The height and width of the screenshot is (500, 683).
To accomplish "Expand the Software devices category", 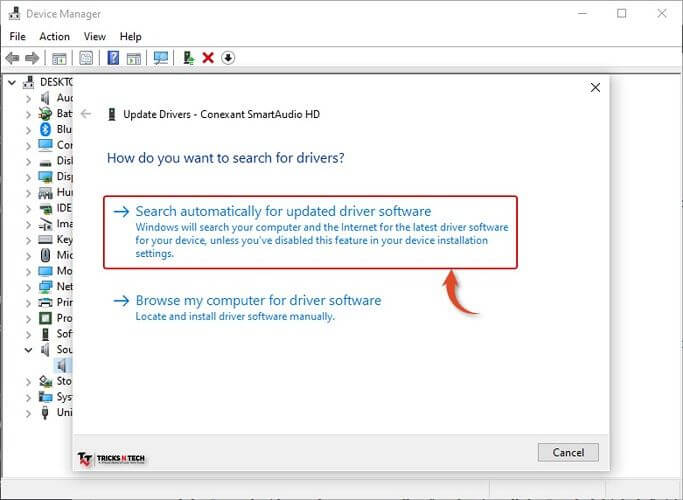I will (28, 334).
